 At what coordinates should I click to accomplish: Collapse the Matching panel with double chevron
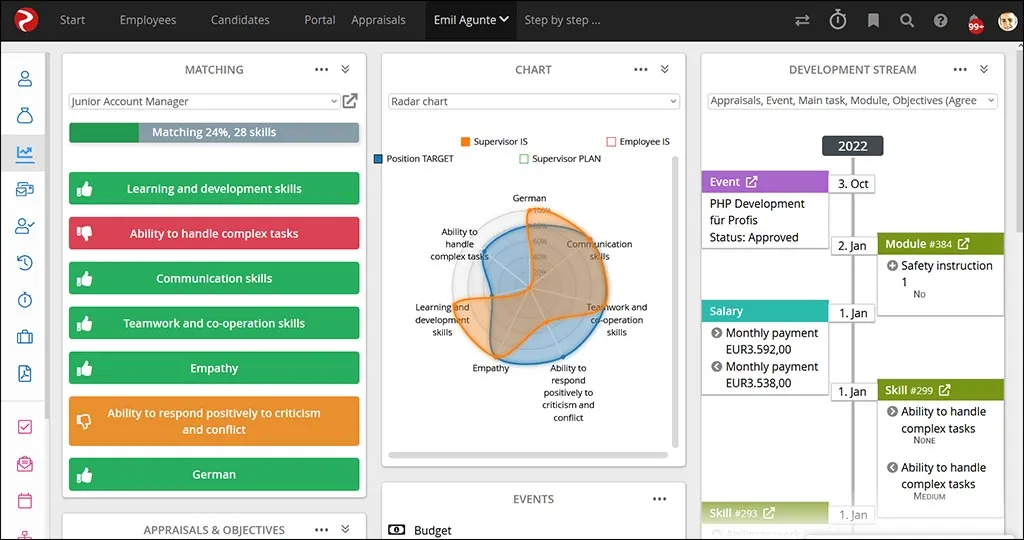click(345, 70)
